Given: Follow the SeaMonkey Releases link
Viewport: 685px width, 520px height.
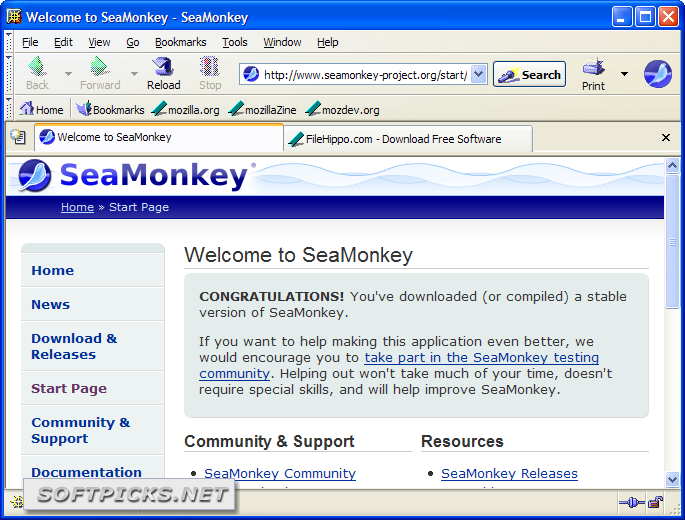Looking at the screenshot, I should pos(509,473).
